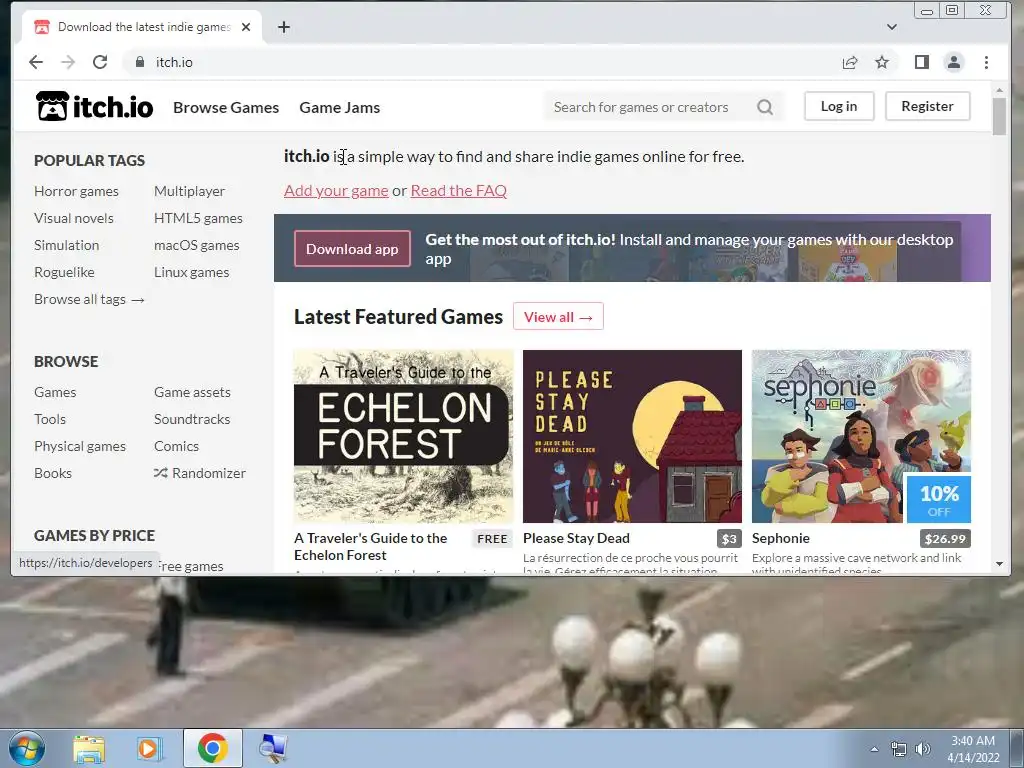The image size is (1024, 768).
Task: Browse the Books category
Action: pyautogui.click(x=53, y=473)
